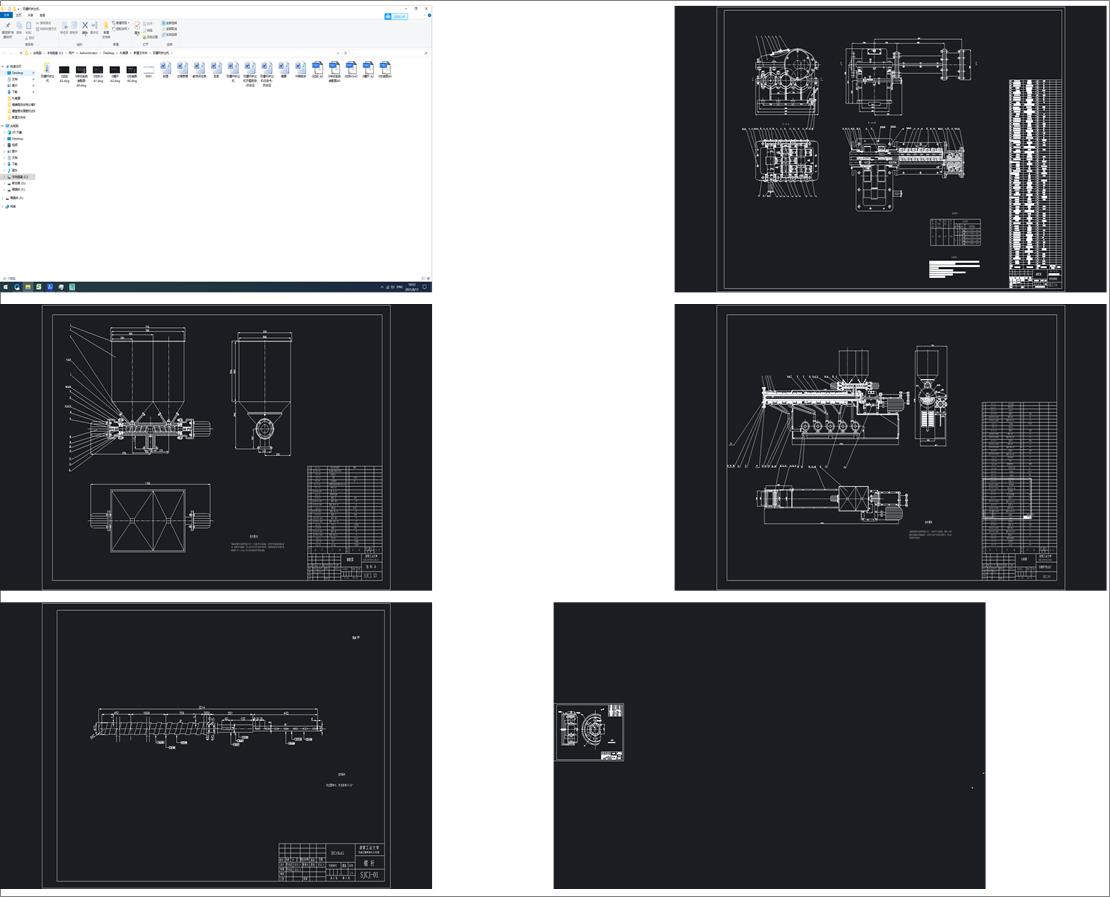
Task: Open address bar history dropdown arrow
Action: coord(338,53)
